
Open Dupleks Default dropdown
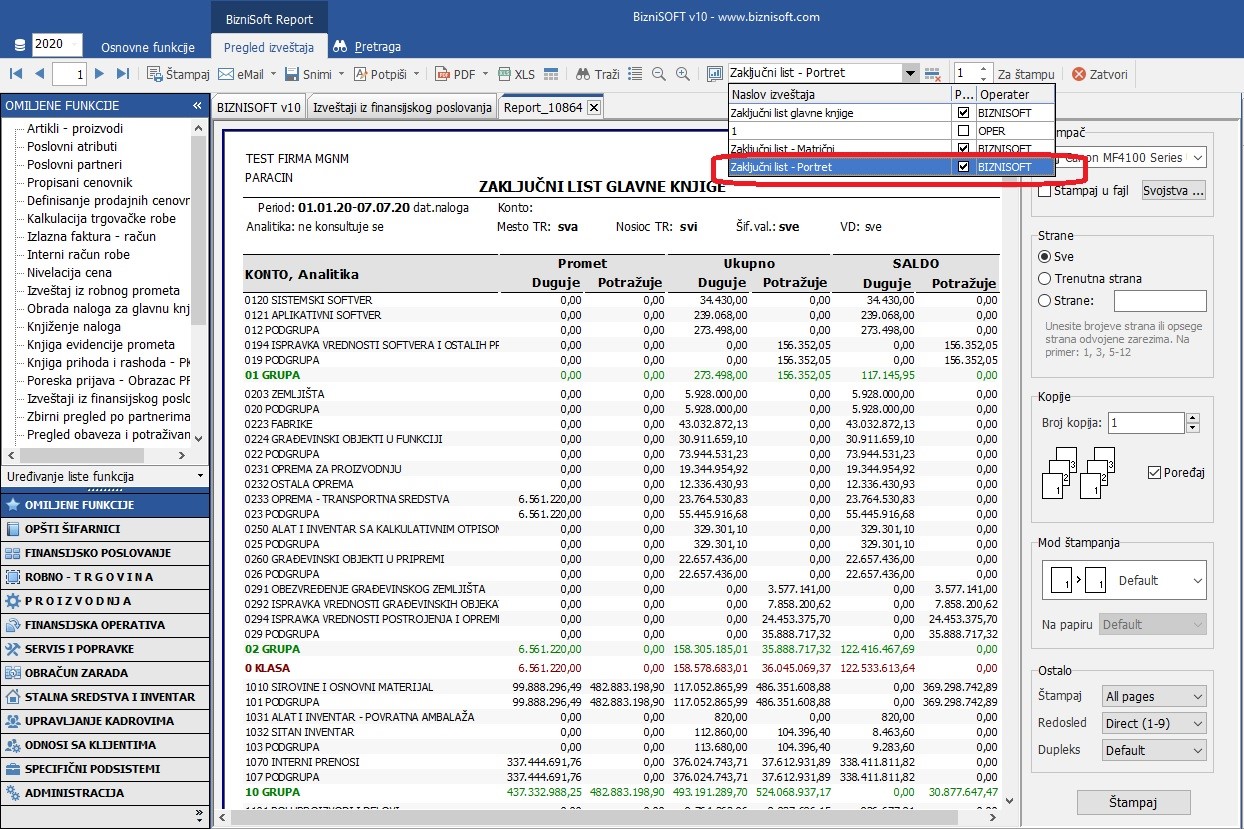pos(1155,750)
